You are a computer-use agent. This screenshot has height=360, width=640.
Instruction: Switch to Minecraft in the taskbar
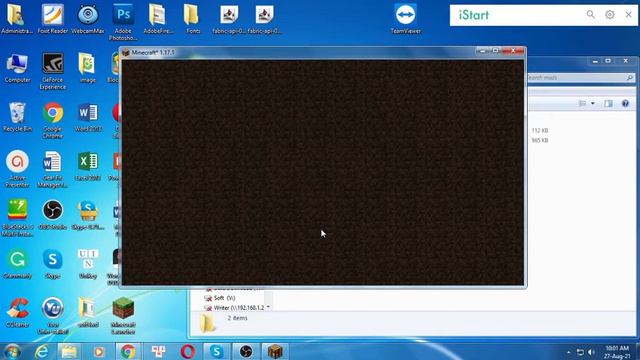[x=275, y=351]
